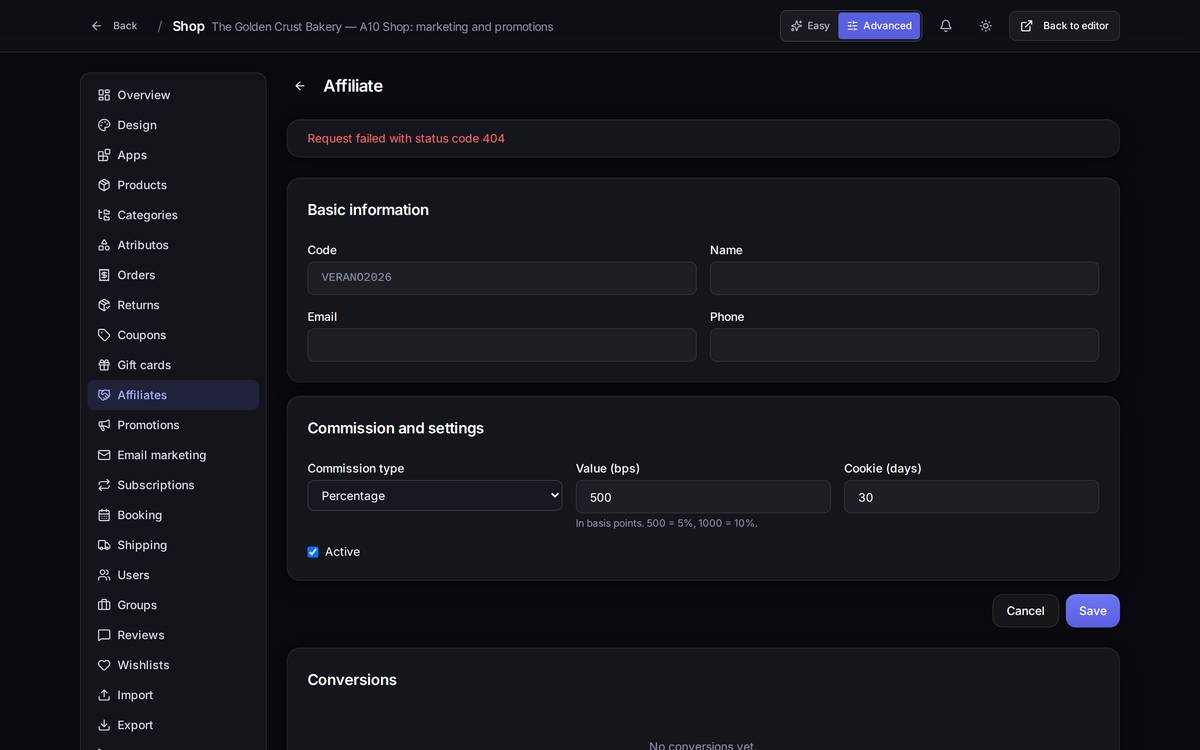The image size is (1200, 750).
Task: Click the Orders receipt icon
Action: coord(104,275)
